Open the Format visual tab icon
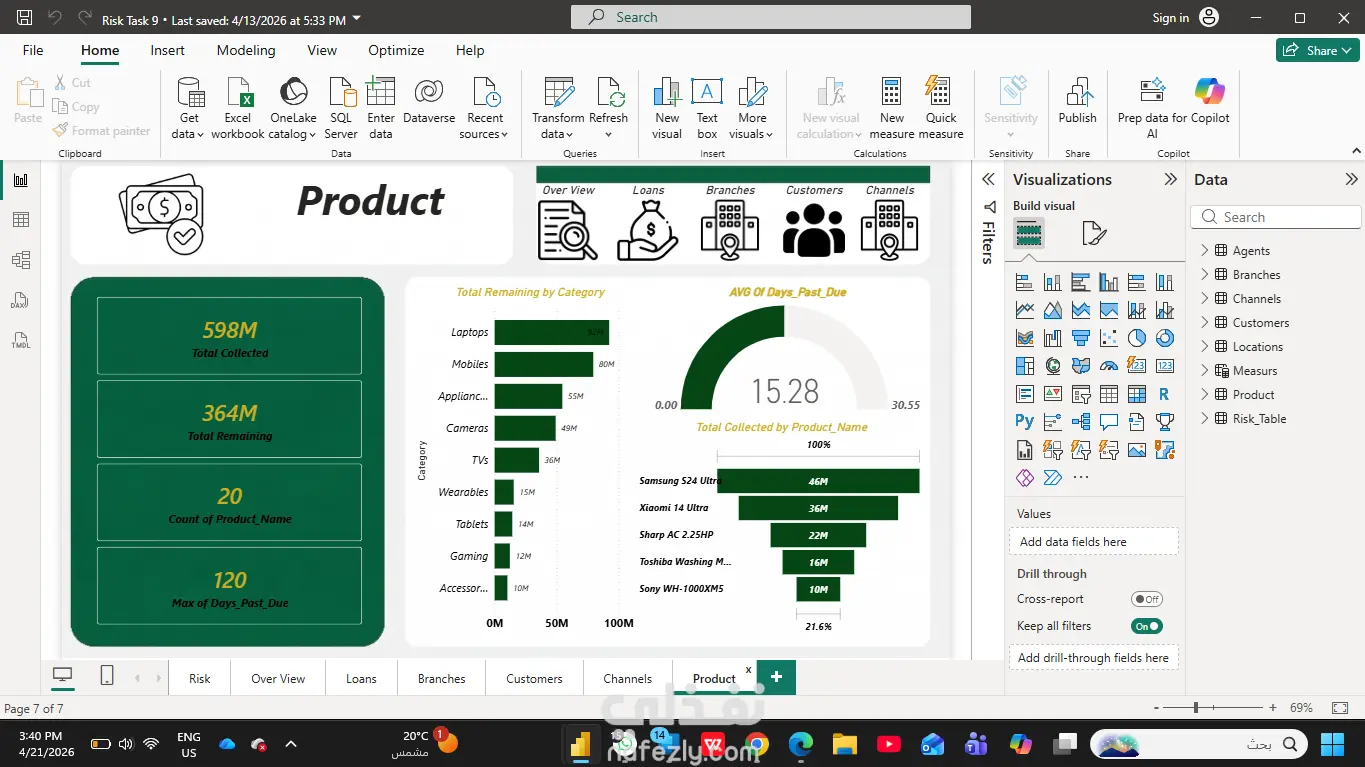The height and width of the screenshot is (767, 1365). [1094, 234]
